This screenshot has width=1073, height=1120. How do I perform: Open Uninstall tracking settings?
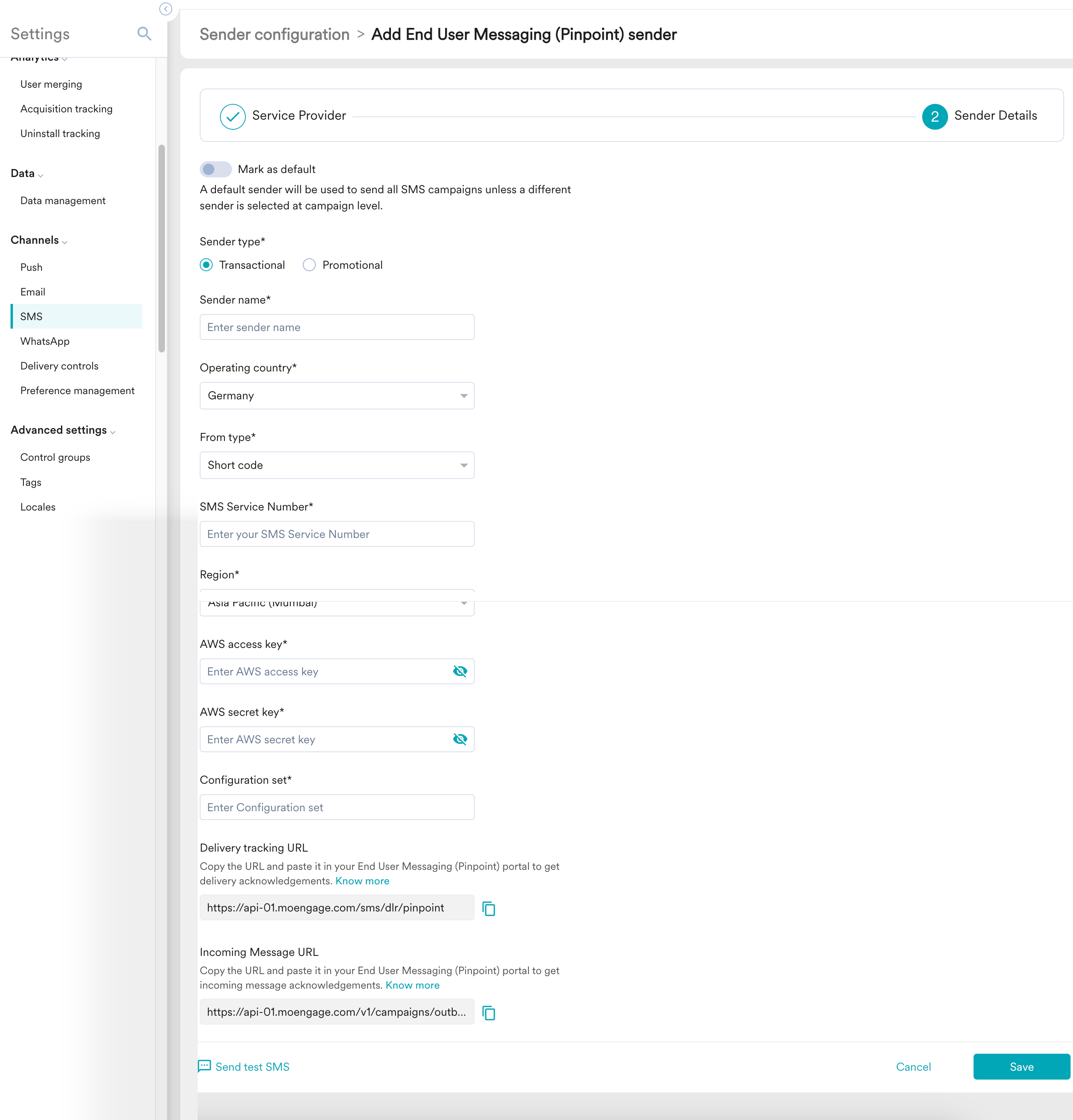[x=60, y=133]
